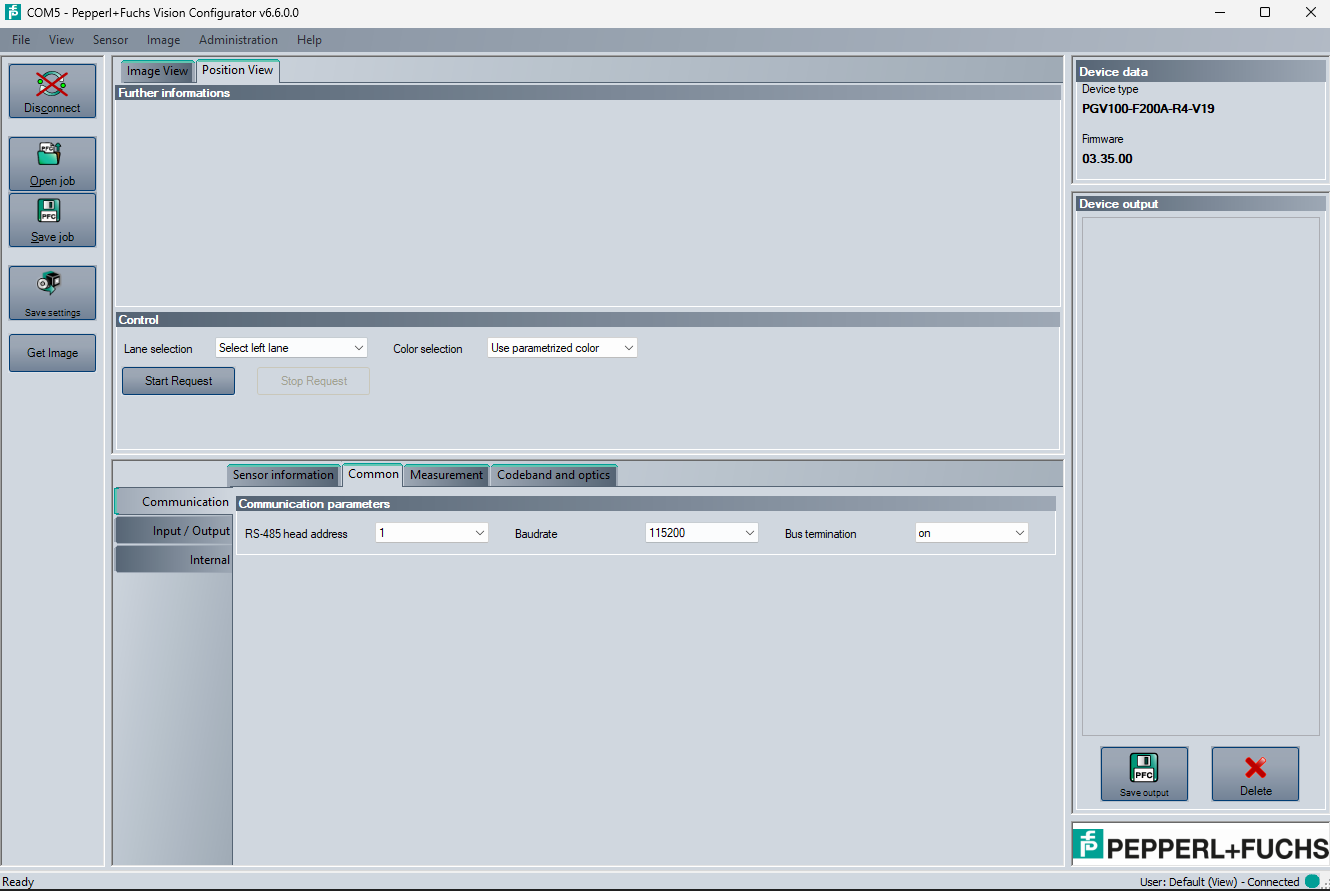Viewport: 1330px width, 891px height.
Task: Select the Common tab
Action: [373, 474]
